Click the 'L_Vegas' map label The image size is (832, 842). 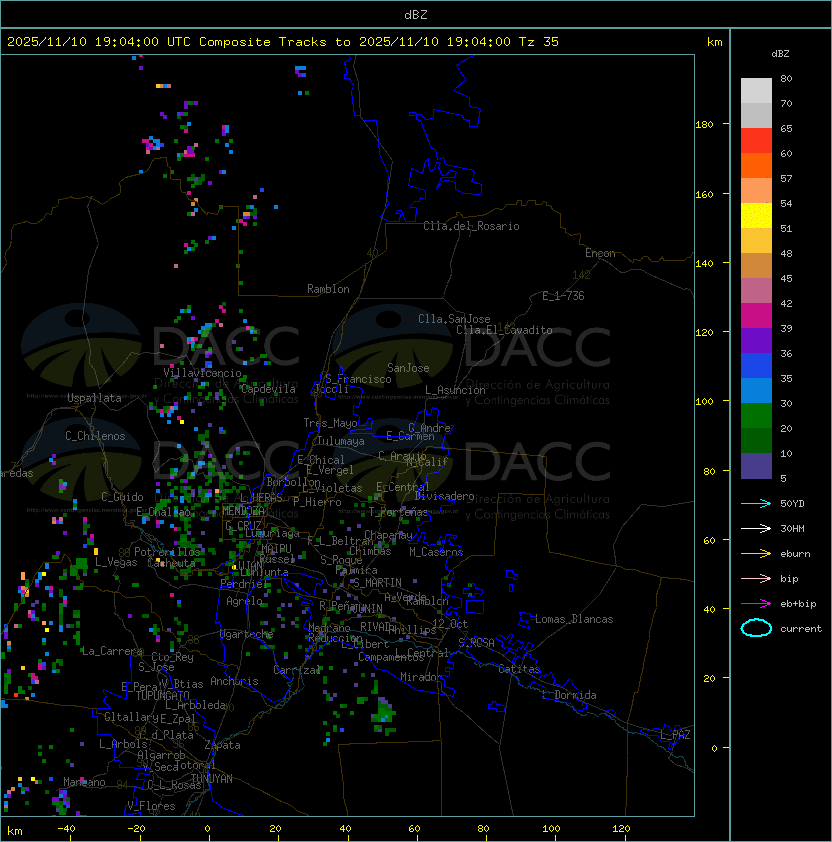(116, 562)
